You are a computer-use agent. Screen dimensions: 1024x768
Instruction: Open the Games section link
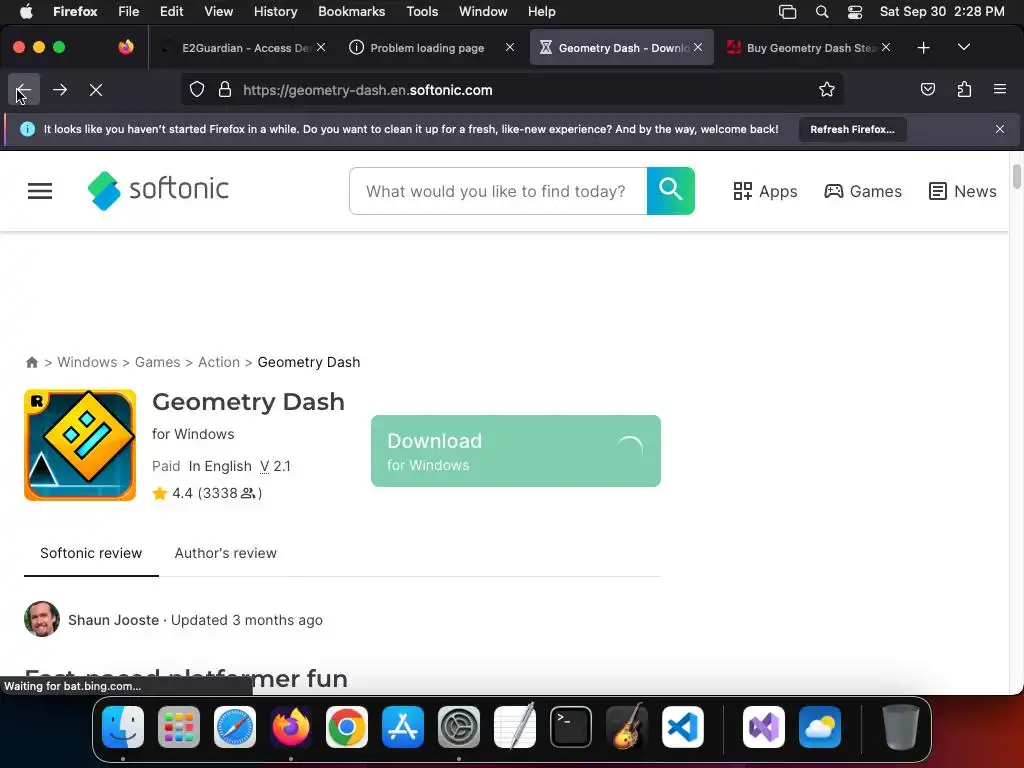tap(862, 191)
